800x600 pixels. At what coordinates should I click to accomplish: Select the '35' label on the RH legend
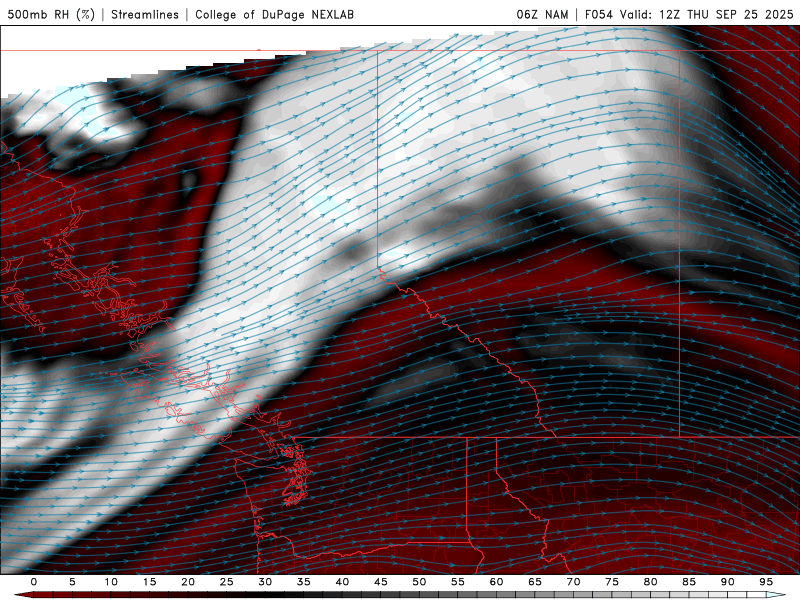pos(304,582)
